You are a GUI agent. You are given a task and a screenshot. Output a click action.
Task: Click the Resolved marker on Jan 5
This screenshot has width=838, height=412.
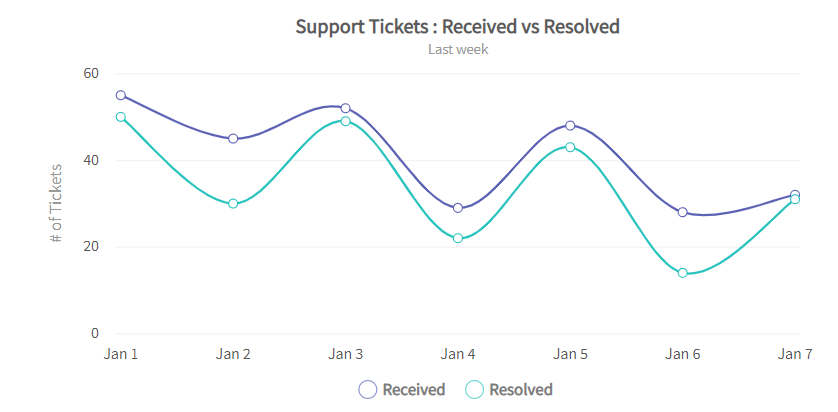tap(570, 147)
